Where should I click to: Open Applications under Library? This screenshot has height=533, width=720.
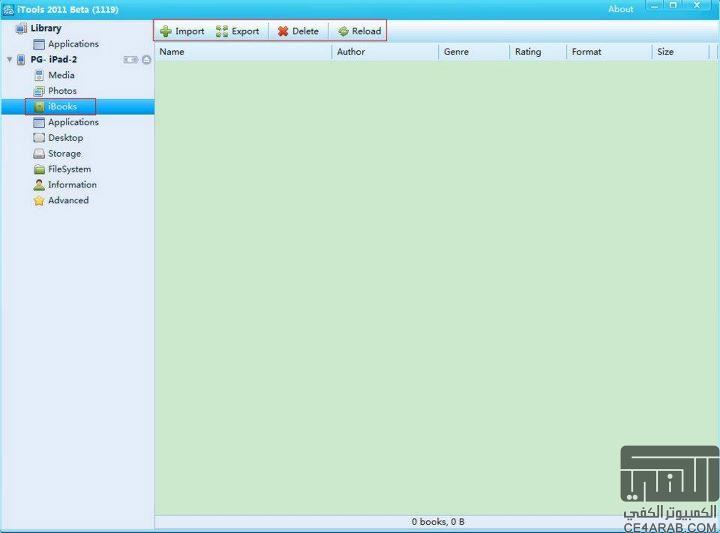click(73, 44)
